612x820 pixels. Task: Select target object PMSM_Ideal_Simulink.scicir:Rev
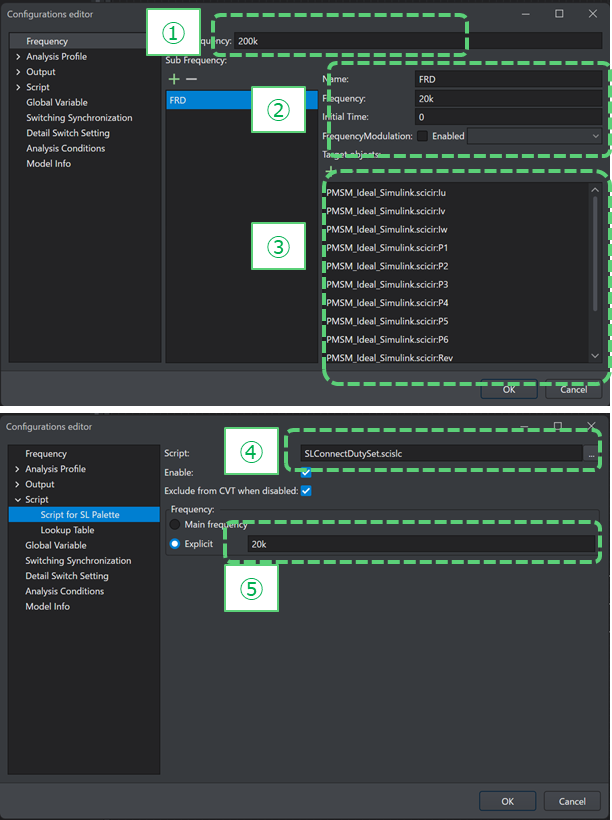tap(390, 358)
